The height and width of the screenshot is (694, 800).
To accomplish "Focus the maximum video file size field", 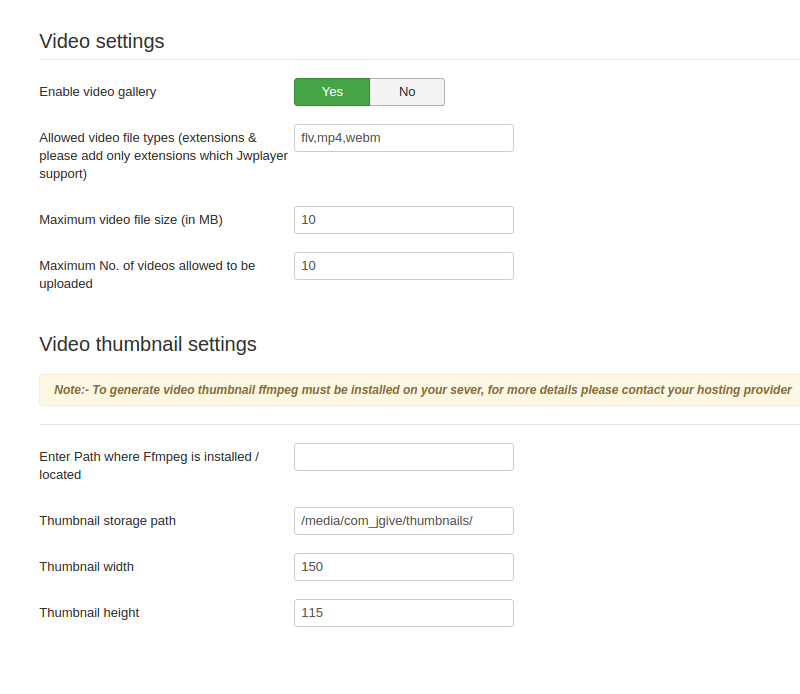I will coord(403,220).
